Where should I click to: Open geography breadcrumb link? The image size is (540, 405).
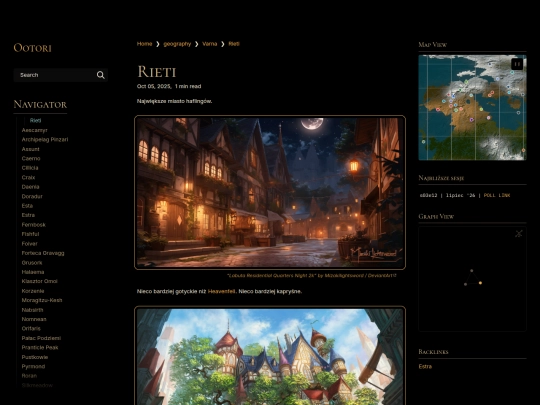pos(177,44)
